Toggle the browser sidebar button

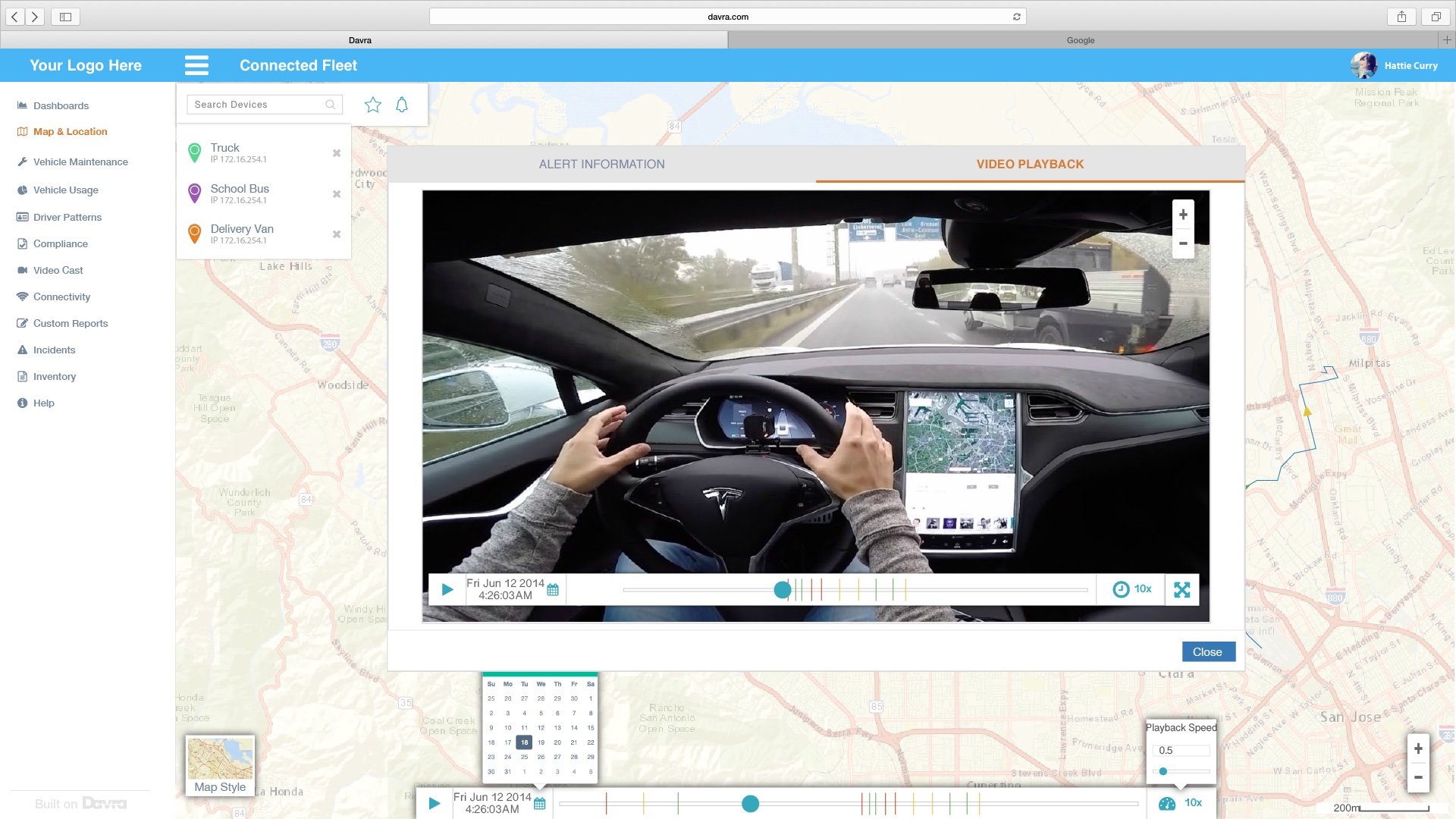click(x=65, y=16)
